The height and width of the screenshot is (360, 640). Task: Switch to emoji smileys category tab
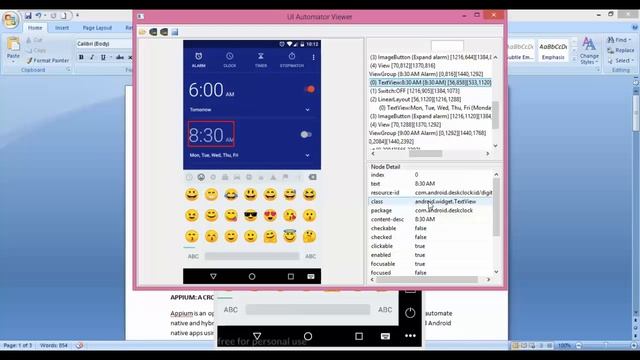[201, 177]
